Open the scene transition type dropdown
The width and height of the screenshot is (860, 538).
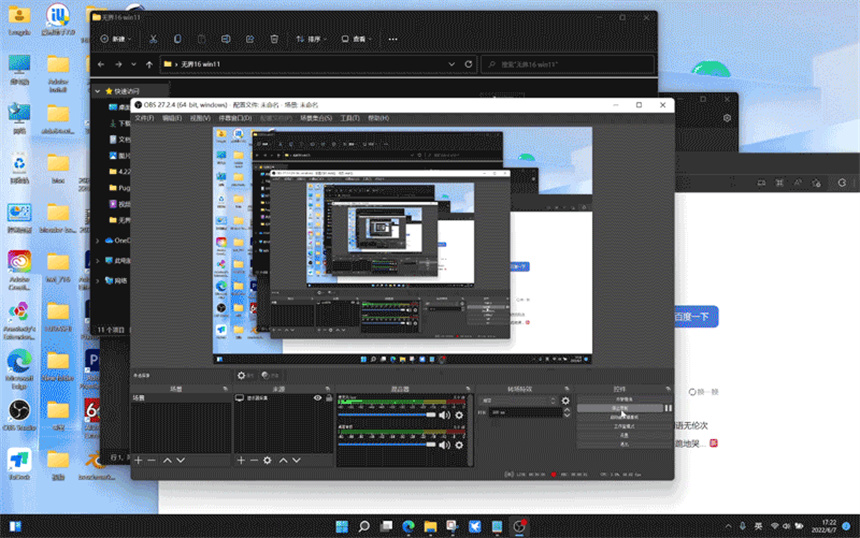point(518,400)
